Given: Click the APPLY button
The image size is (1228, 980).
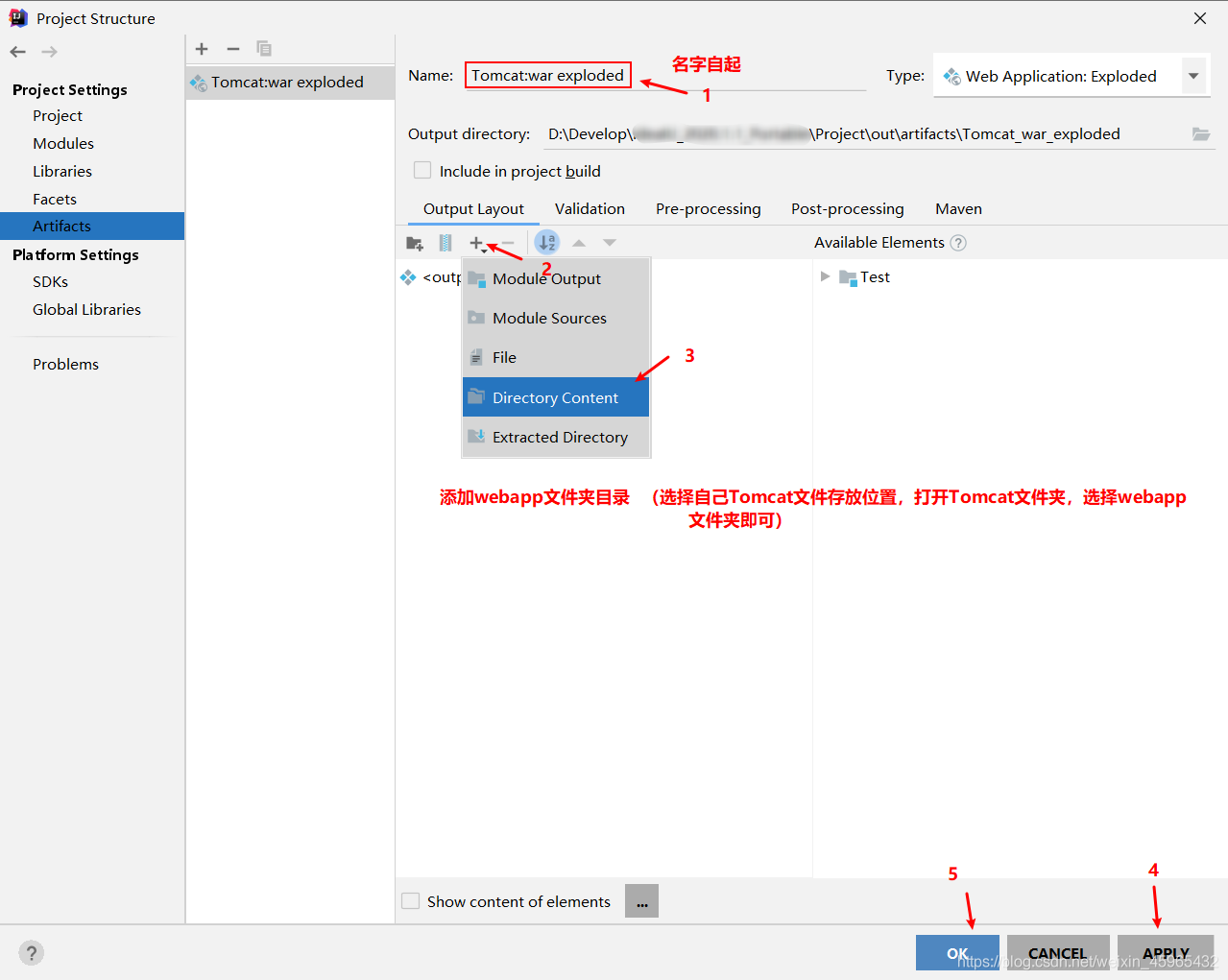Looking at the screenshot, I should (x=1165, y=953).
